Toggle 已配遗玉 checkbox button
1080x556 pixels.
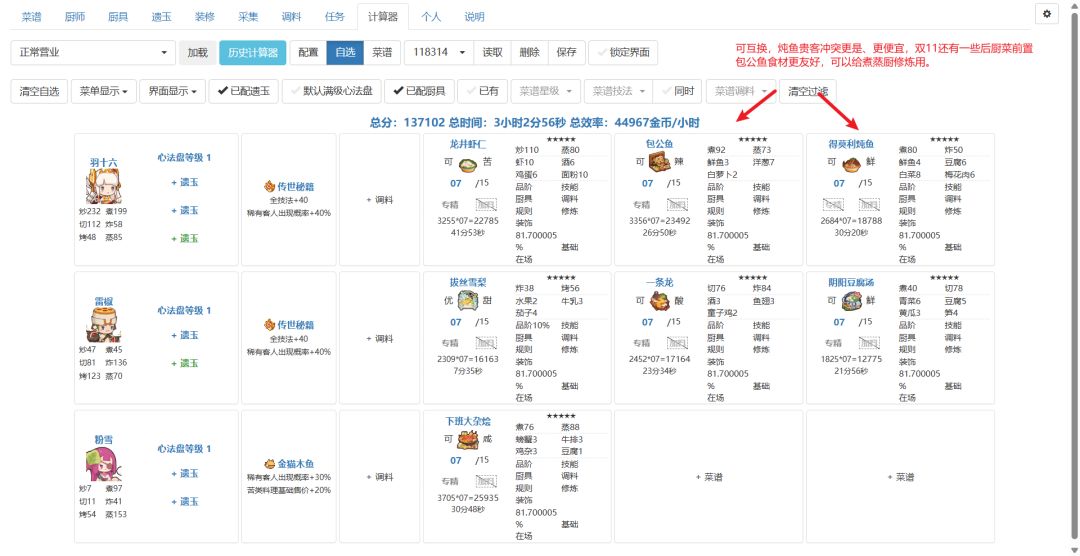coord(244,91)
